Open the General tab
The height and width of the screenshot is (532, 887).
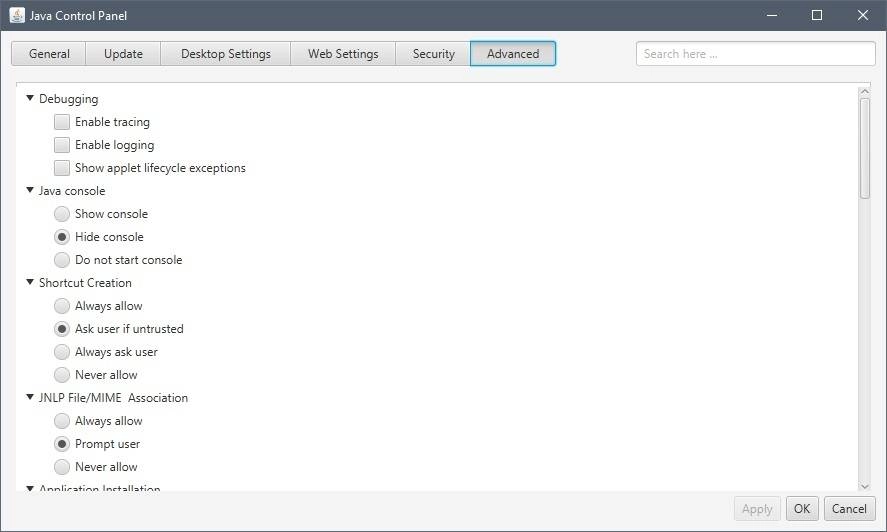pos(49,54)
